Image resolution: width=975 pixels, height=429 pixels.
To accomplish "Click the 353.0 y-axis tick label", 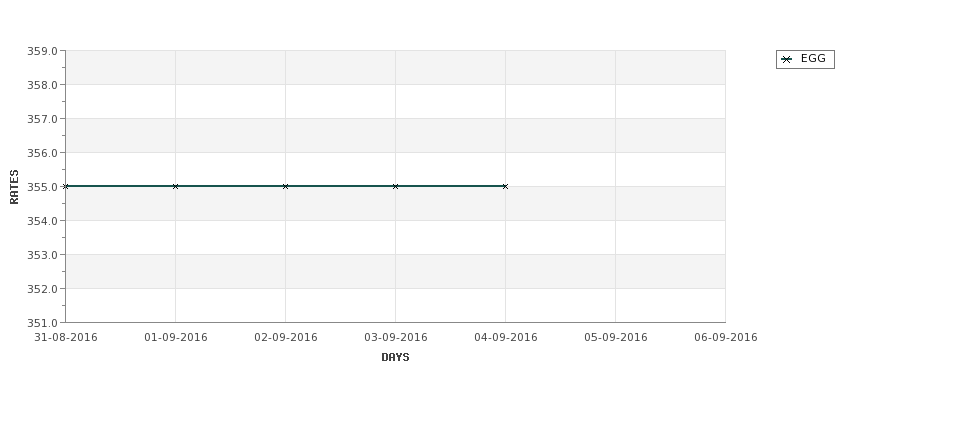I will point(42,255).
